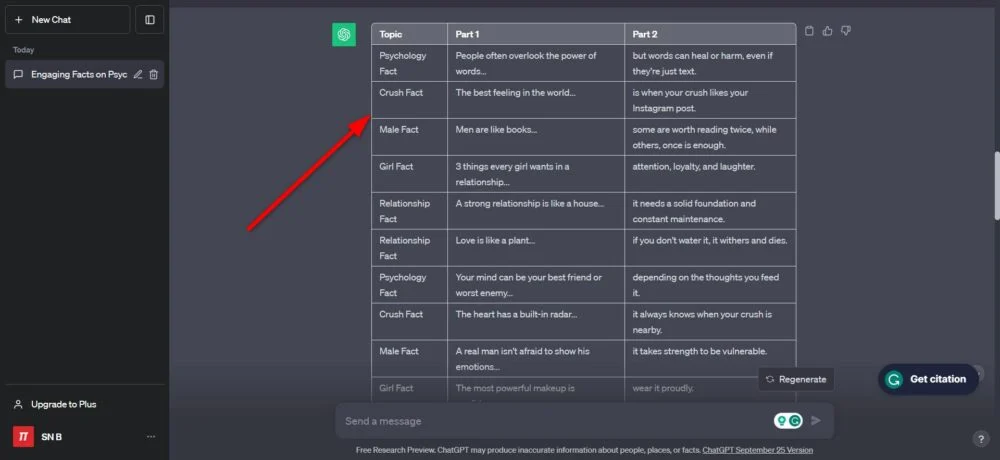Image resolution: width=1000 pixels, height=460 pixels.
Task: Open the help question mark button
Action: tap(980, 438)
